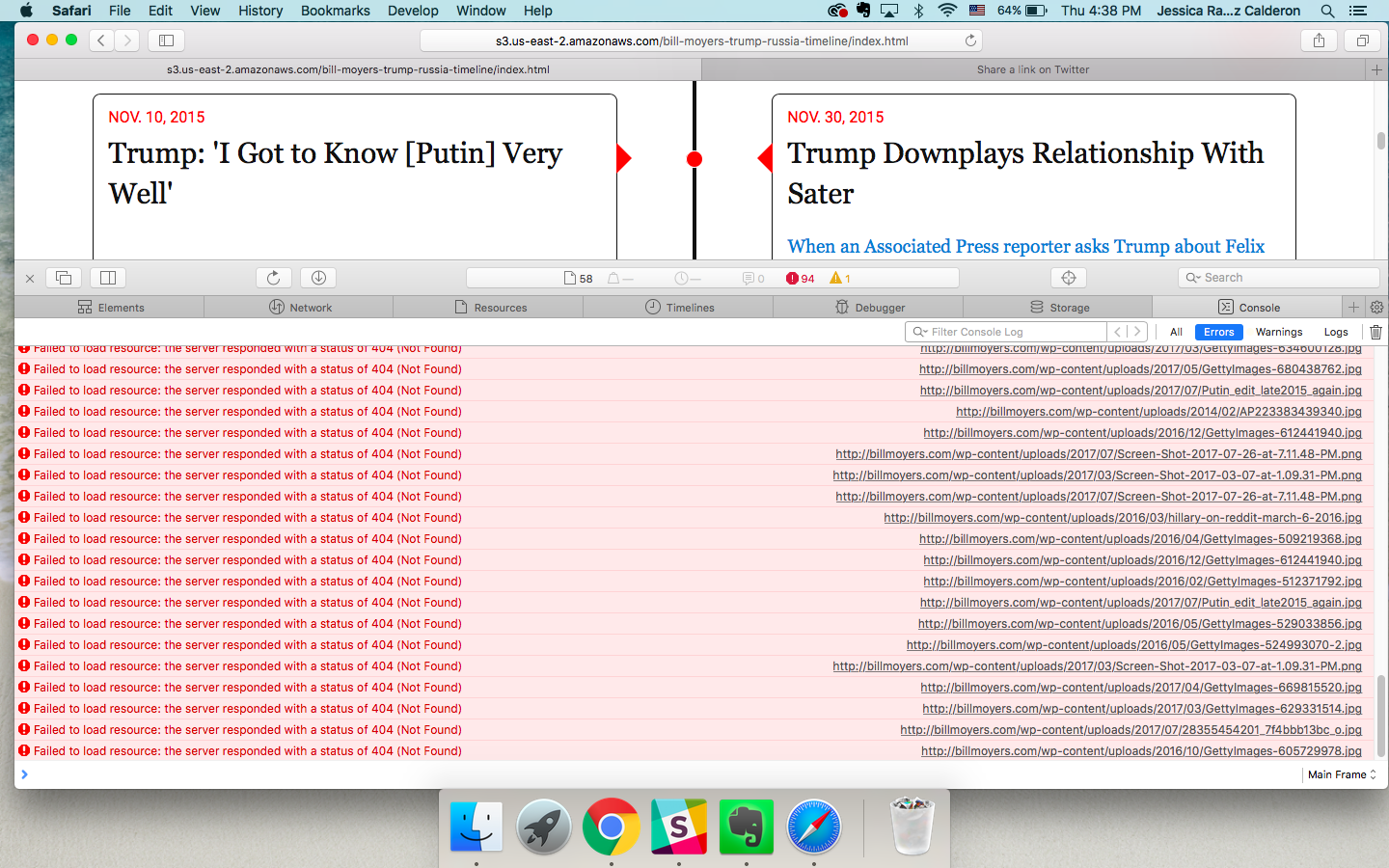This screenshot has width=1389, height=868.
Task: Switch to the Debugger tab
Action: 869,308
